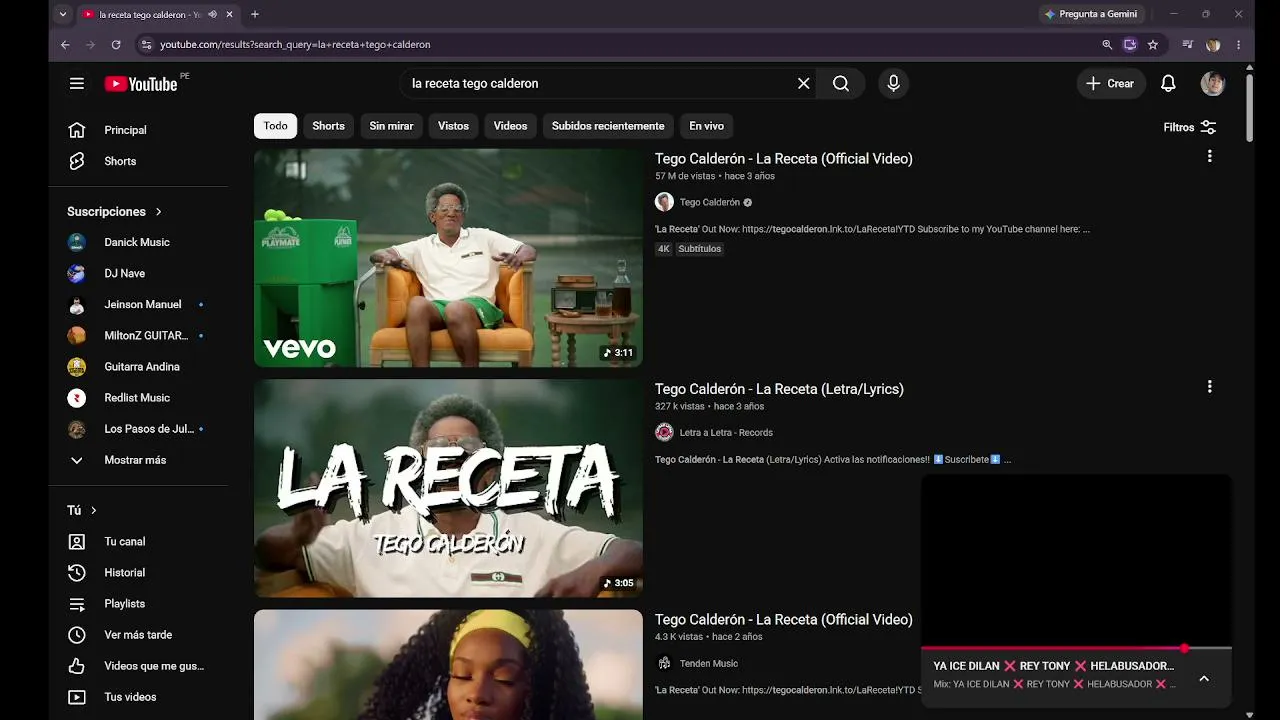This screenshot has width=1280, height=720.
Task: Select the Todo filter chip
Action: [x=275, y=126]
